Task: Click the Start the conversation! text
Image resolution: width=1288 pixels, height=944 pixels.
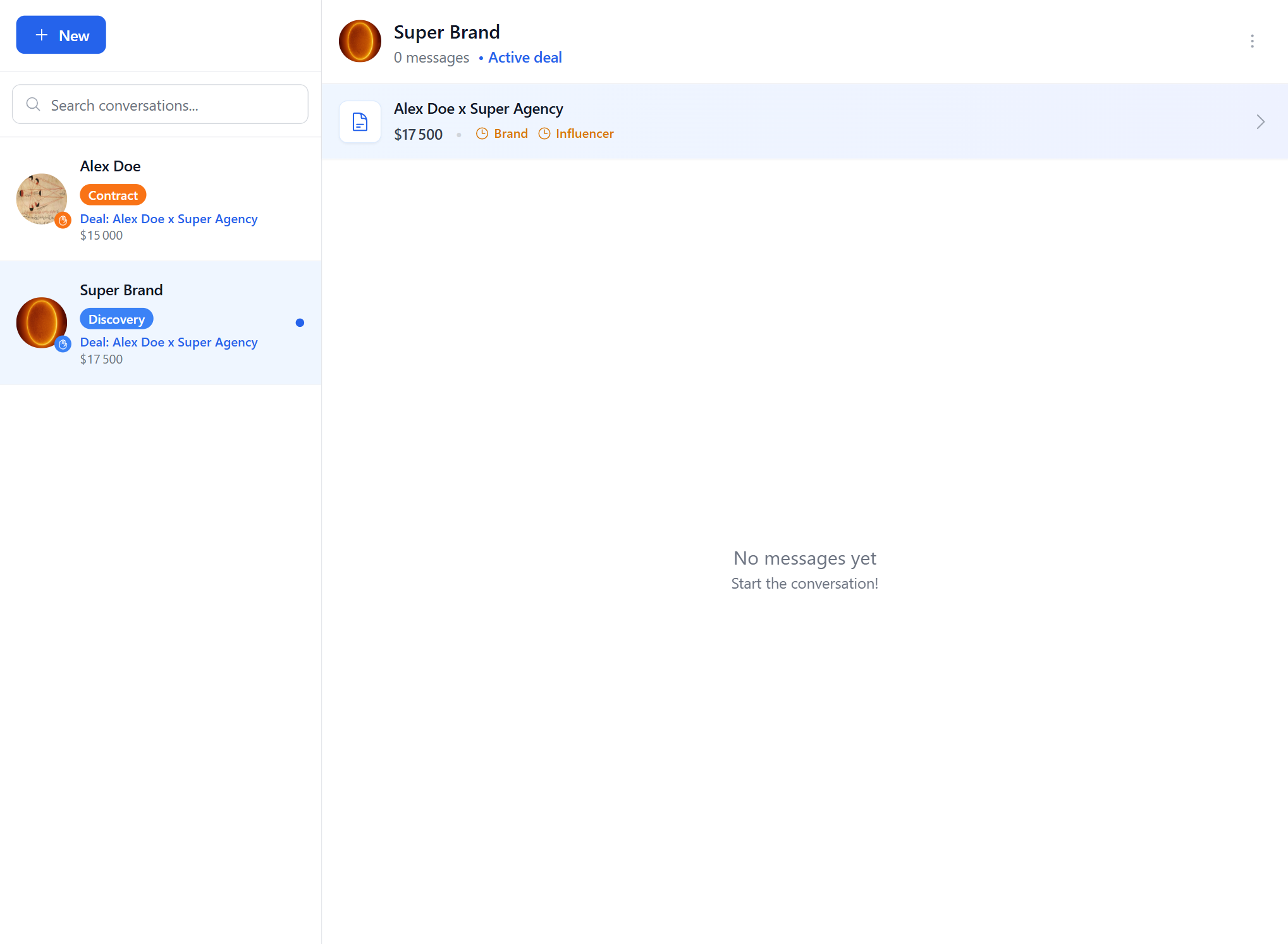Action: pos(804,584)
